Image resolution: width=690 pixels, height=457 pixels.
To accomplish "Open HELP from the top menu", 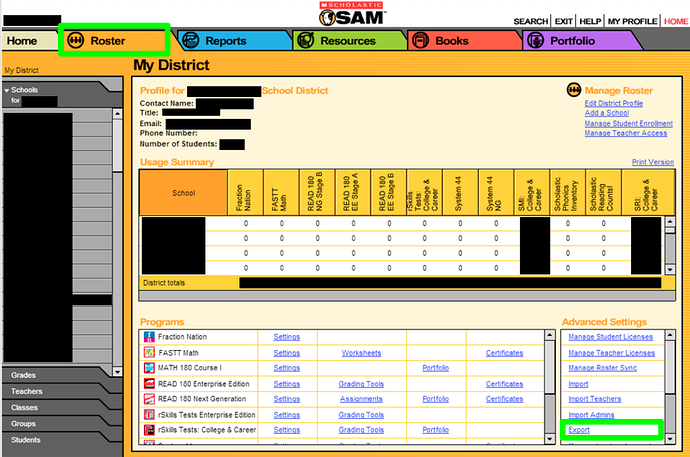I will [x=590, y=21].
